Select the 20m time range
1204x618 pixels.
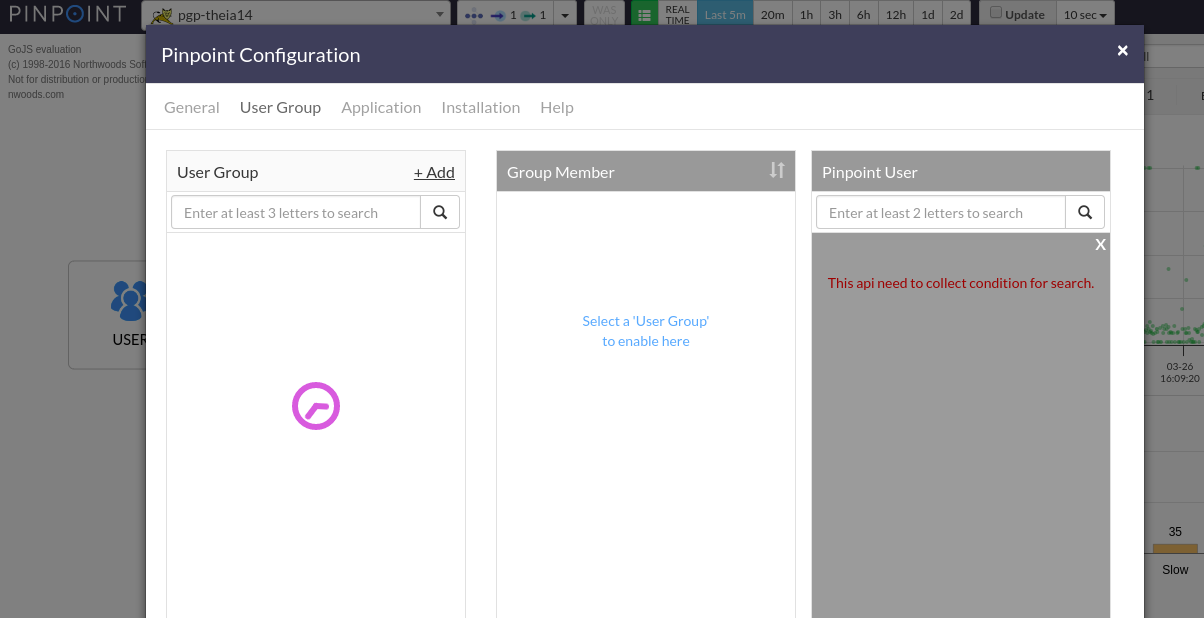[x=772, y=14]
